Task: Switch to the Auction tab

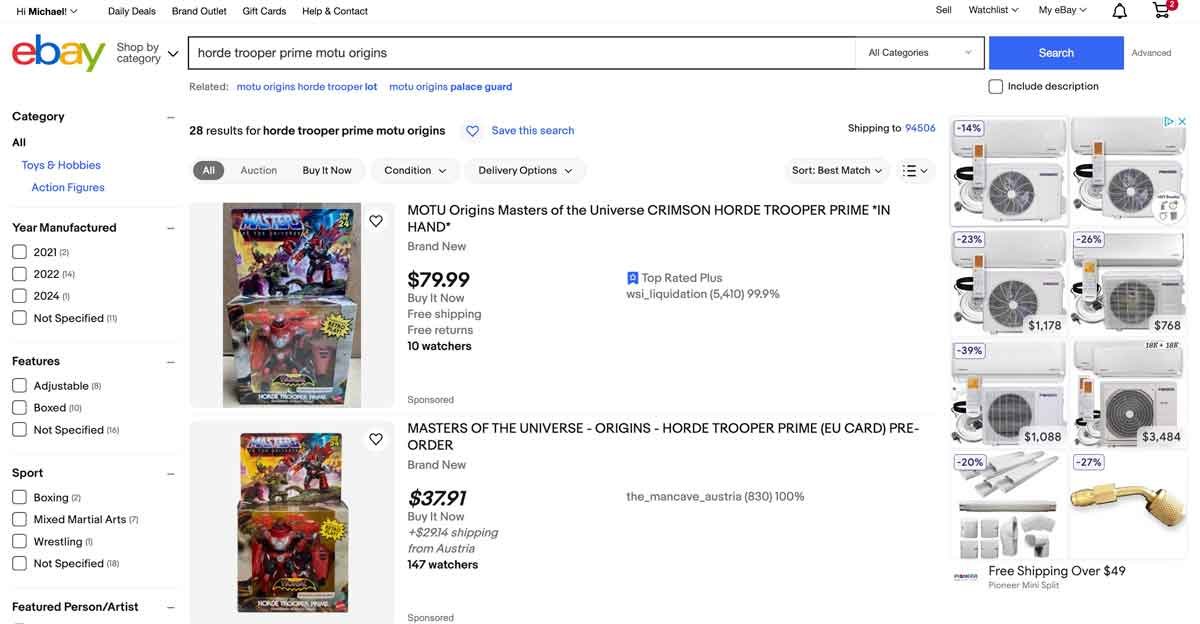Action: pos(258,170)
